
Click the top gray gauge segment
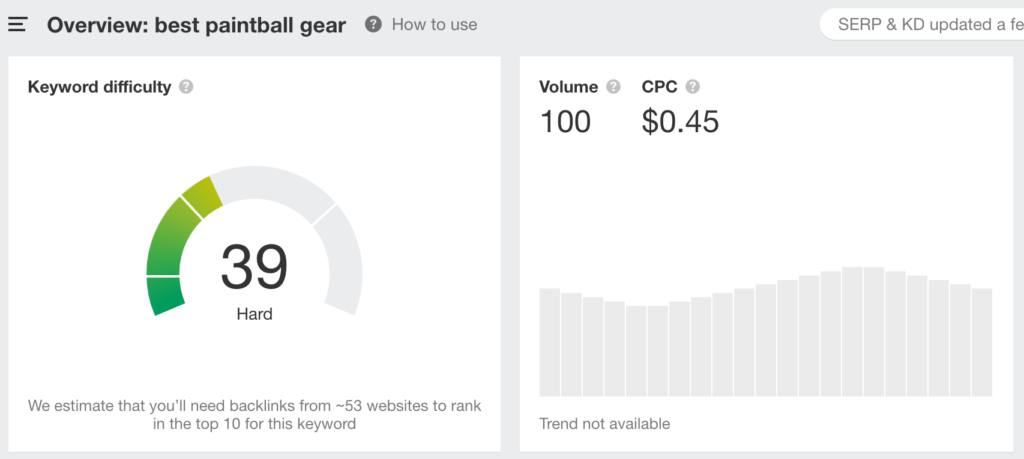click(x=272, y=186)
